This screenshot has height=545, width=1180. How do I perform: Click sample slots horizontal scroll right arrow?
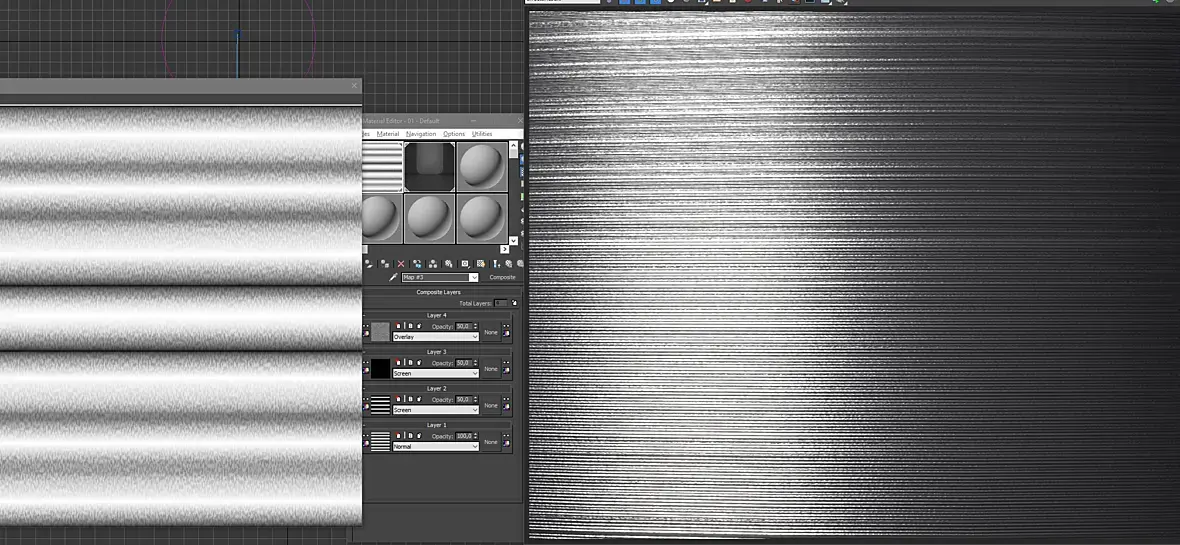pos(505,248)
